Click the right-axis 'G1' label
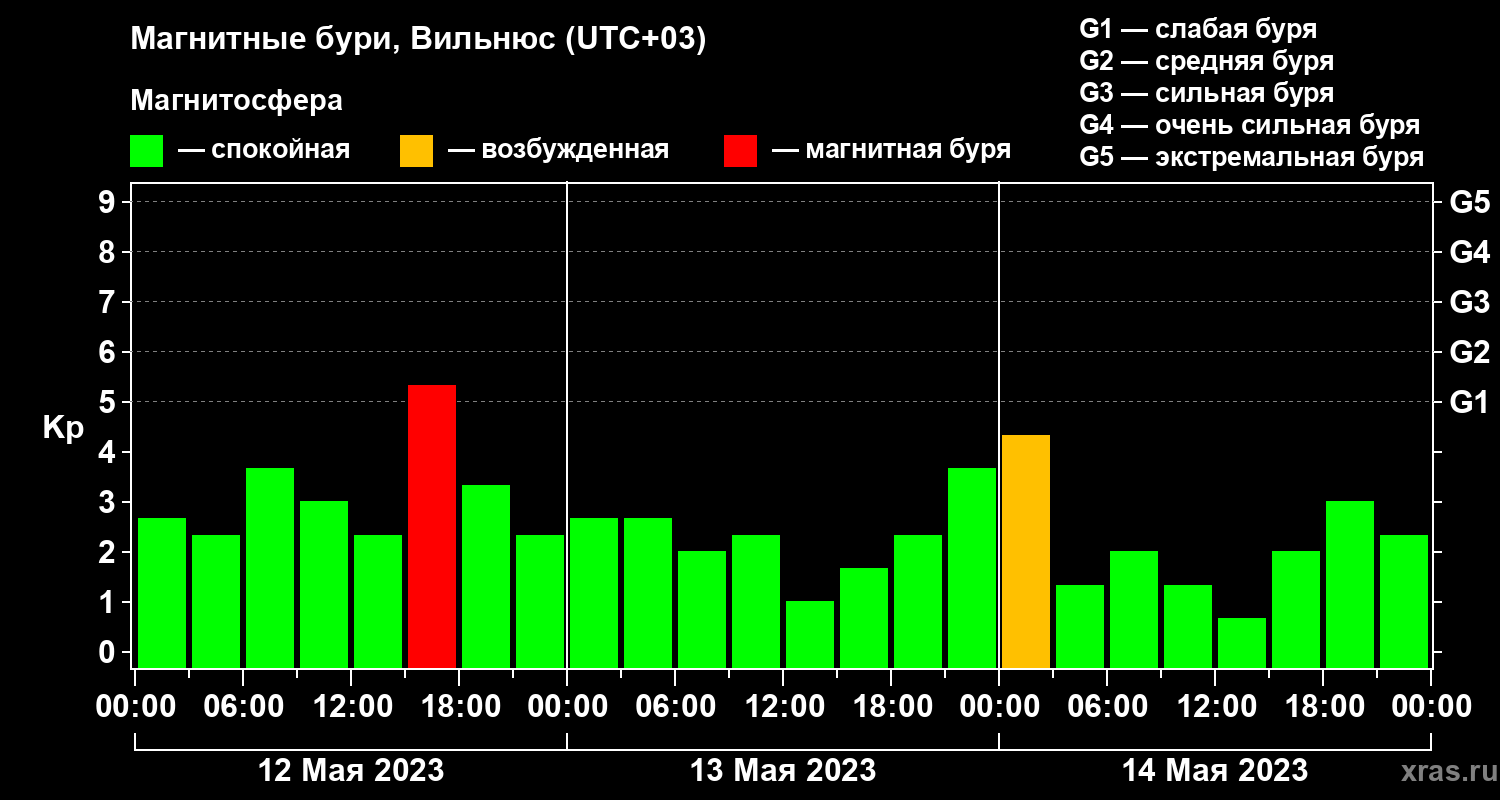The width and height of the screenshot is (1500, 800). click(x=1469, y=402)
